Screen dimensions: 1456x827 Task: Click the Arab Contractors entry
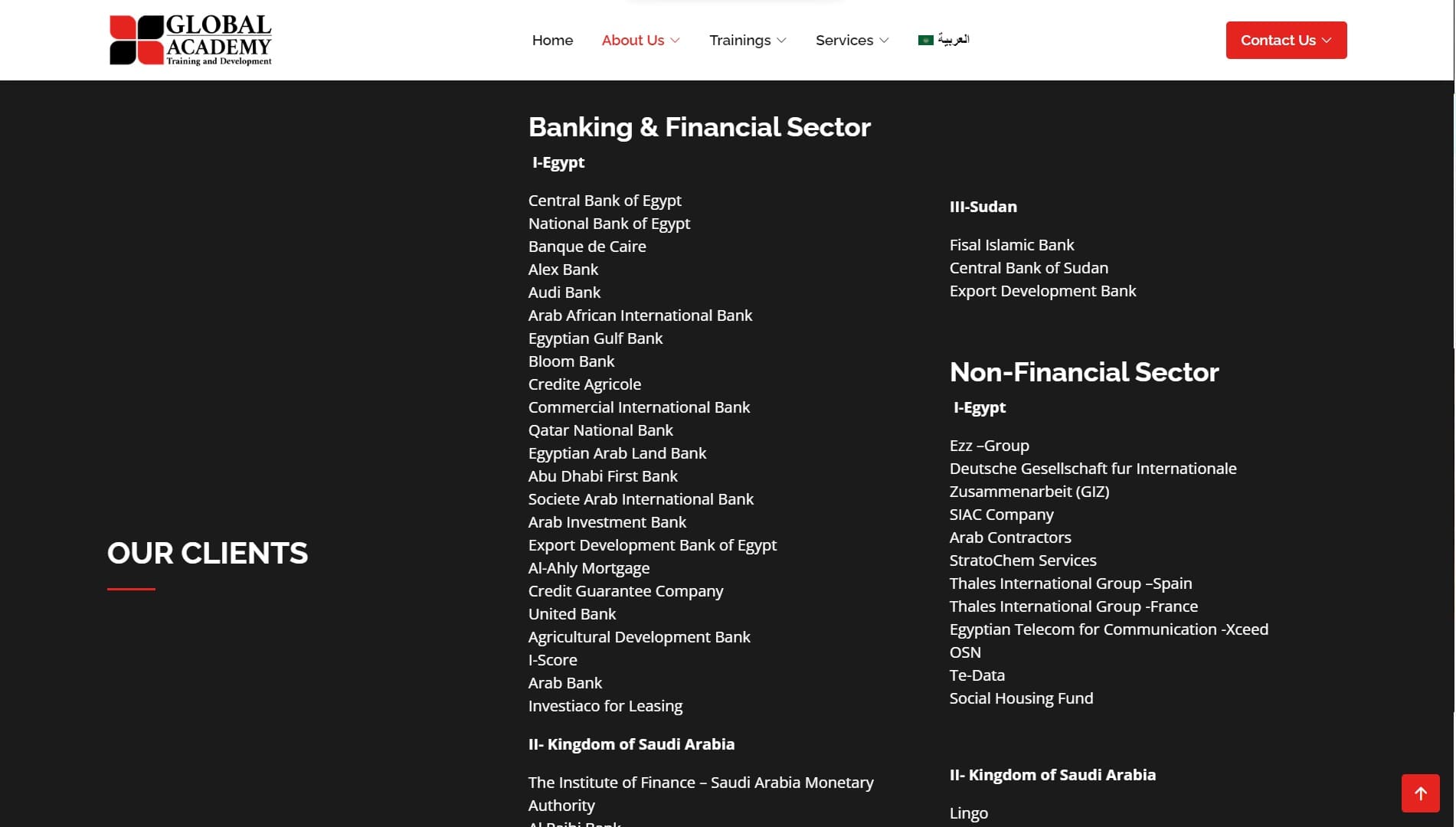tap(1010, 538)
